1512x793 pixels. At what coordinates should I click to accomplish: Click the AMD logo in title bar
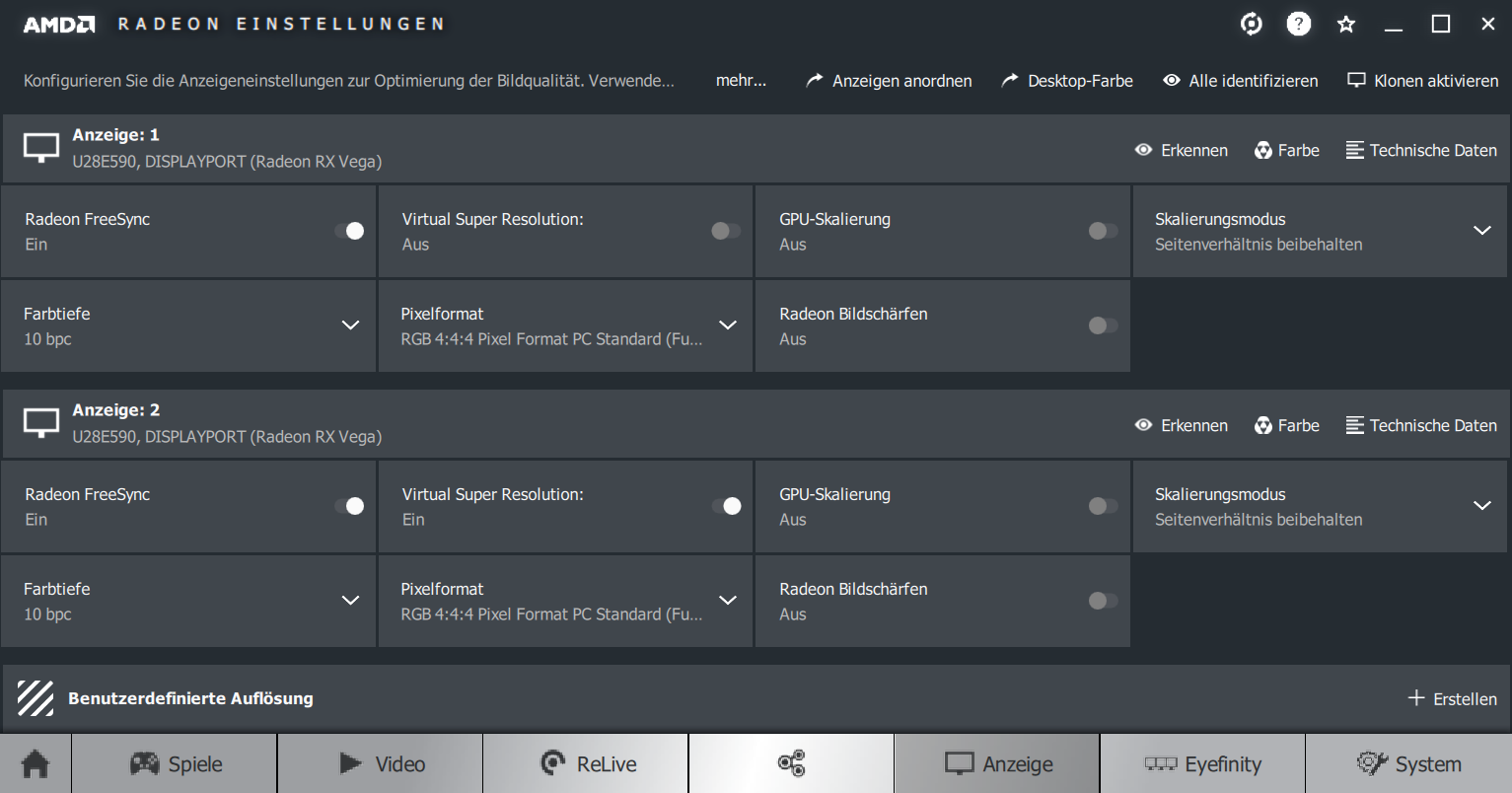(x=59, y=25)
